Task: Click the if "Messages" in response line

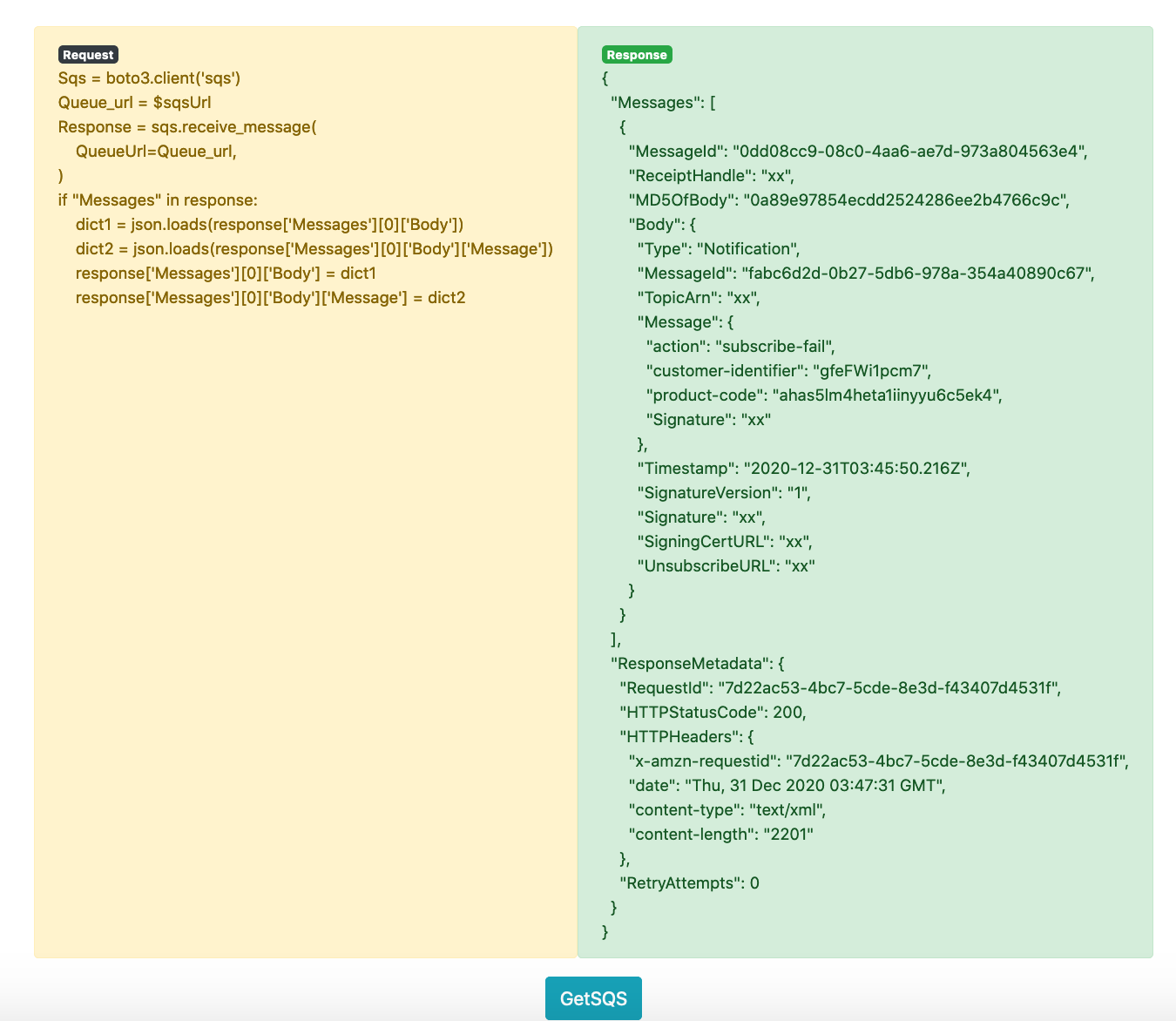Action: tap(158, 200)
